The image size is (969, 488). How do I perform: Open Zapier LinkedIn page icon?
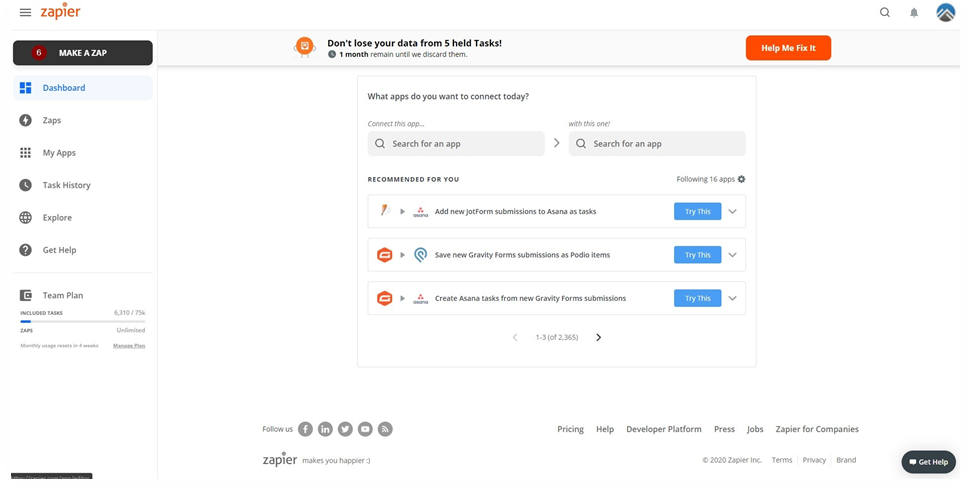click(x=325, y=429)
